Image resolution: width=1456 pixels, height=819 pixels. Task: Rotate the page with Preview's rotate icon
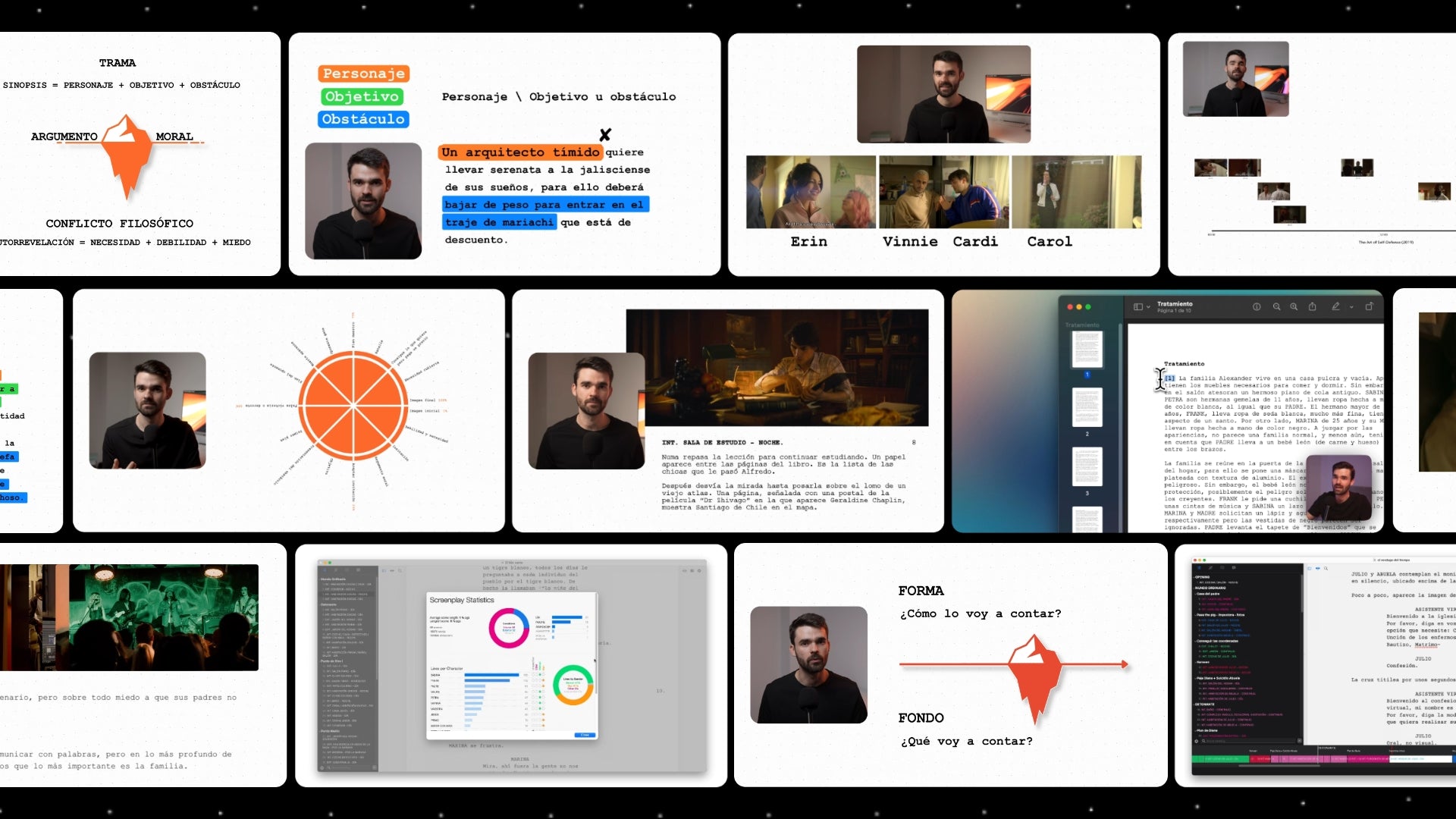click(x=1370, y=306)
